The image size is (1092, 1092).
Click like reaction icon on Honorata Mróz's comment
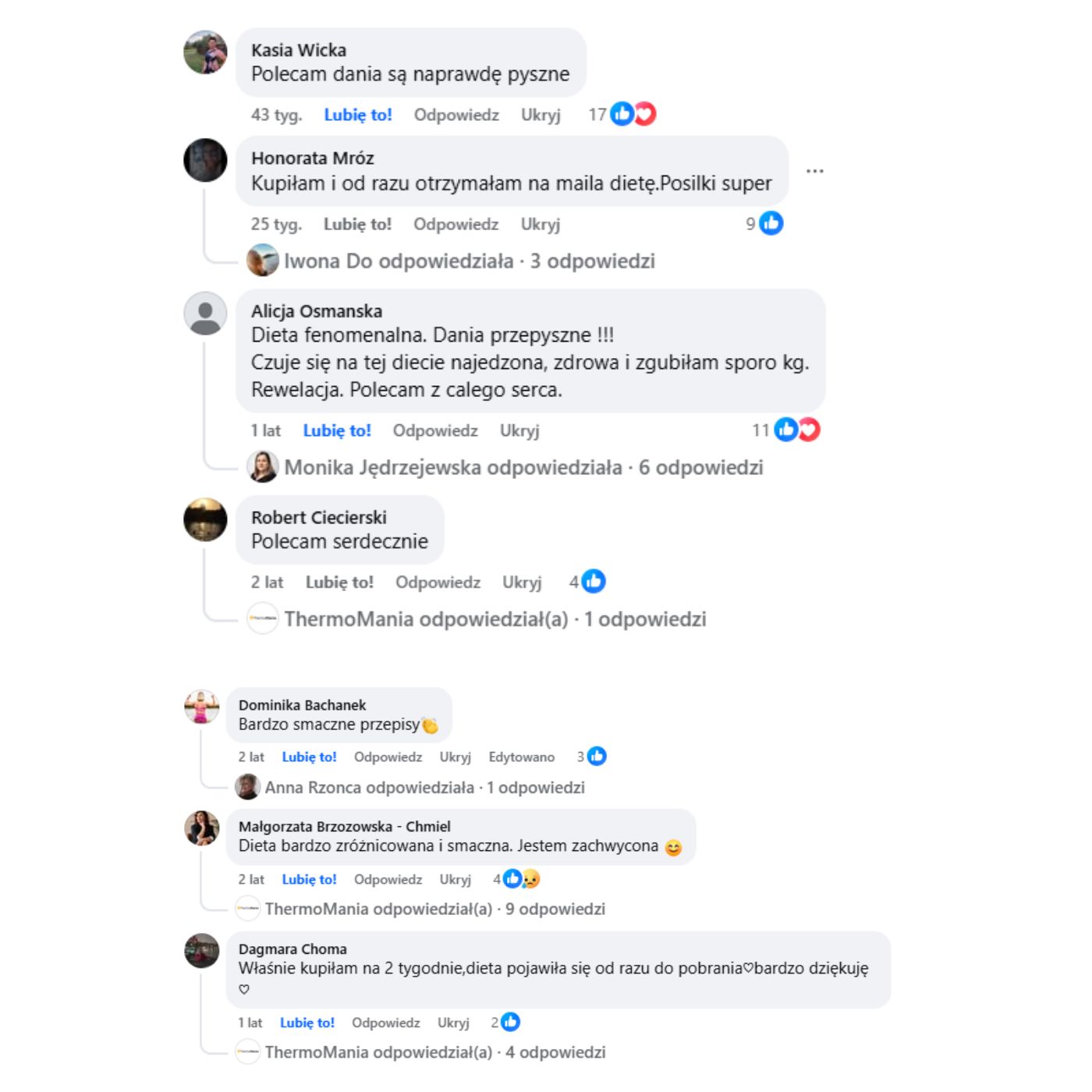coord(771,224)
